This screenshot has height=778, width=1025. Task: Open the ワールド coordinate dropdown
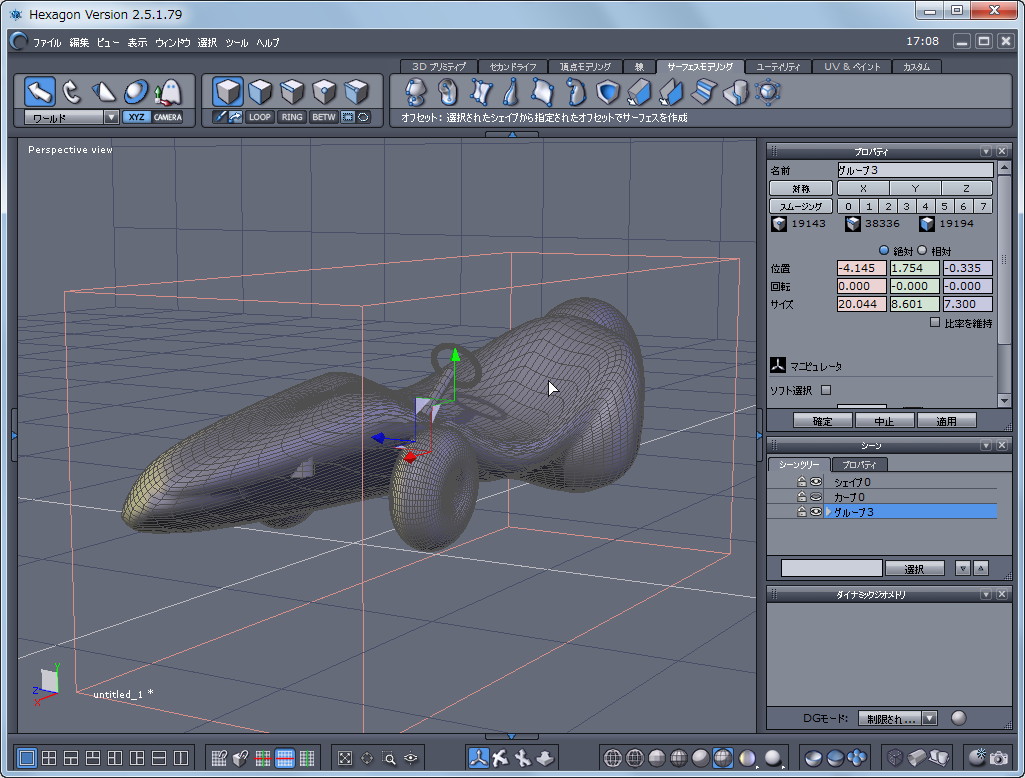point(111,117)
